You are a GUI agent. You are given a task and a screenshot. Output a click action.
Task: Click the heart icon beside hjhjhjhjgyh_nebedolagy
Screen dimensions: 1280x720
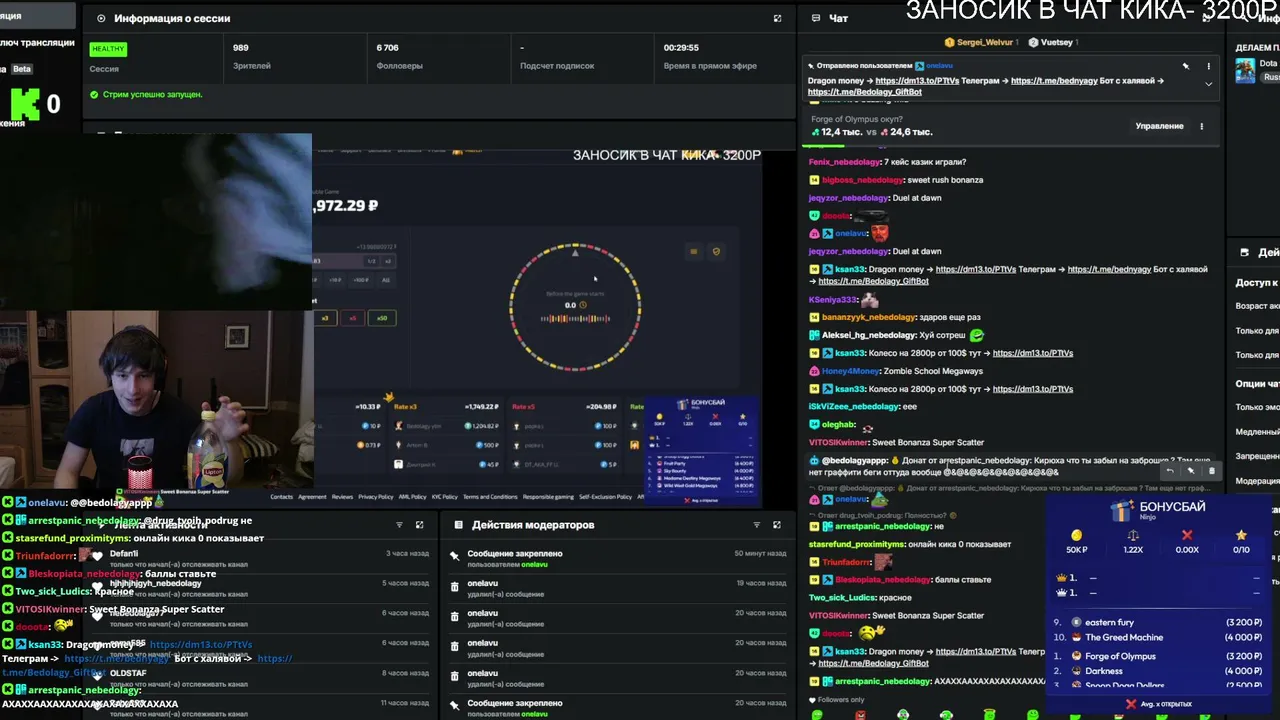97,586
